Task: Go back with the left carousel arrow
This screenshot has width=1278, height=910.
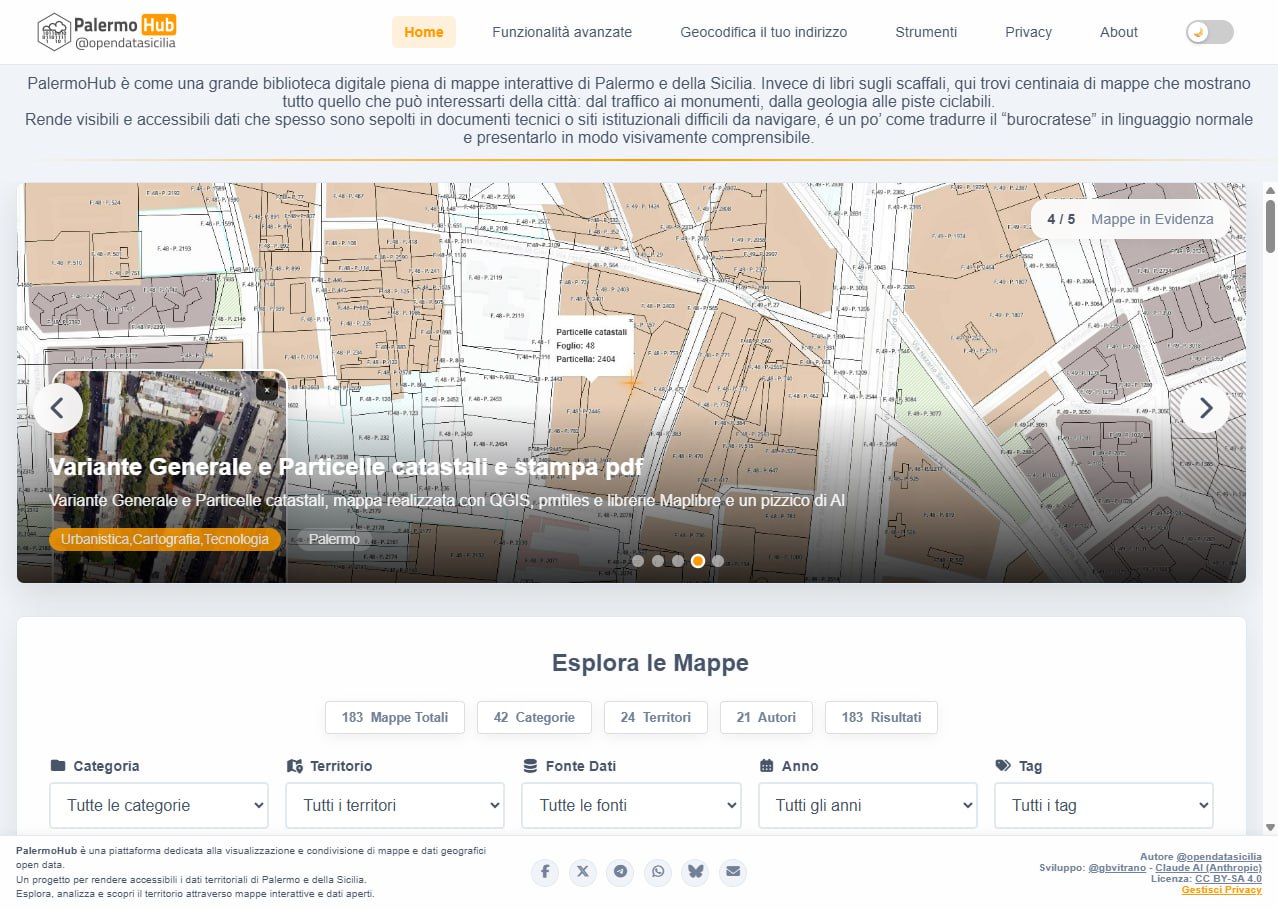Action: click(x=58, y=408)
